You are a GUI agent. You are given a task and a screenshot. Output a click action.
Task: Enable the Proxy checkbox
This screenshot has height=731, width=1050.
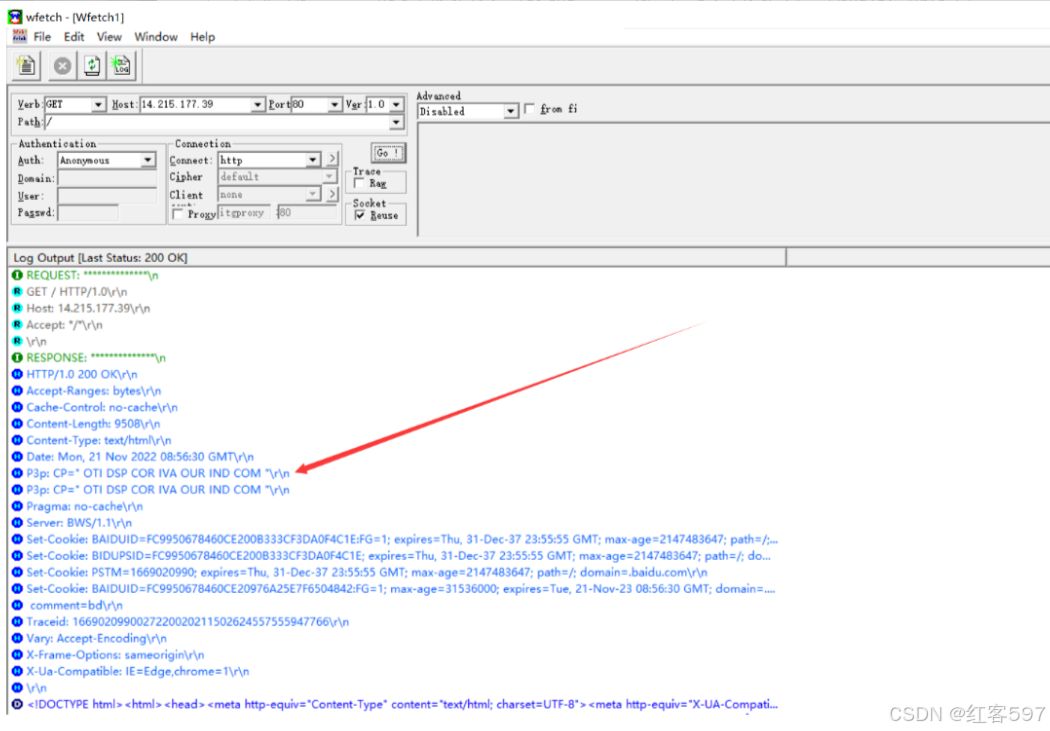(x=177, y=214)
